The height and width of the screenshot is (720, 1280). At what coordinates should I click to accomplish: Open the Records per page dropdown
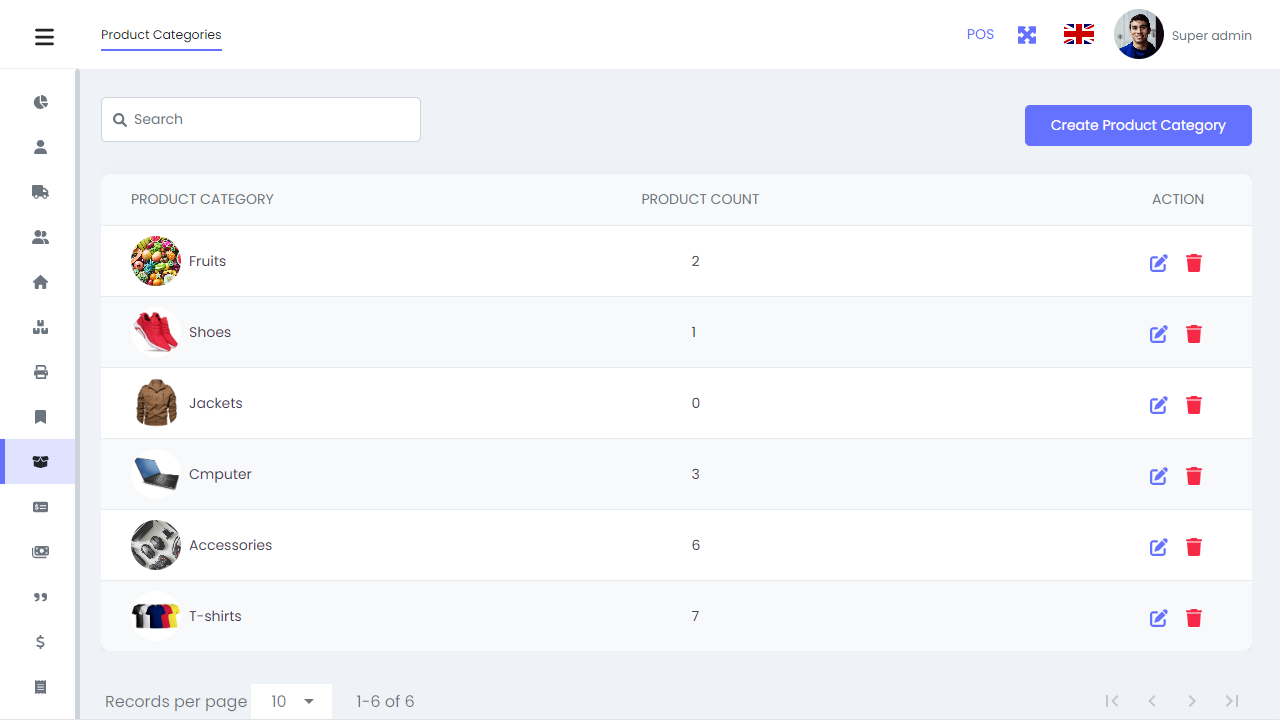click(291, 701)
